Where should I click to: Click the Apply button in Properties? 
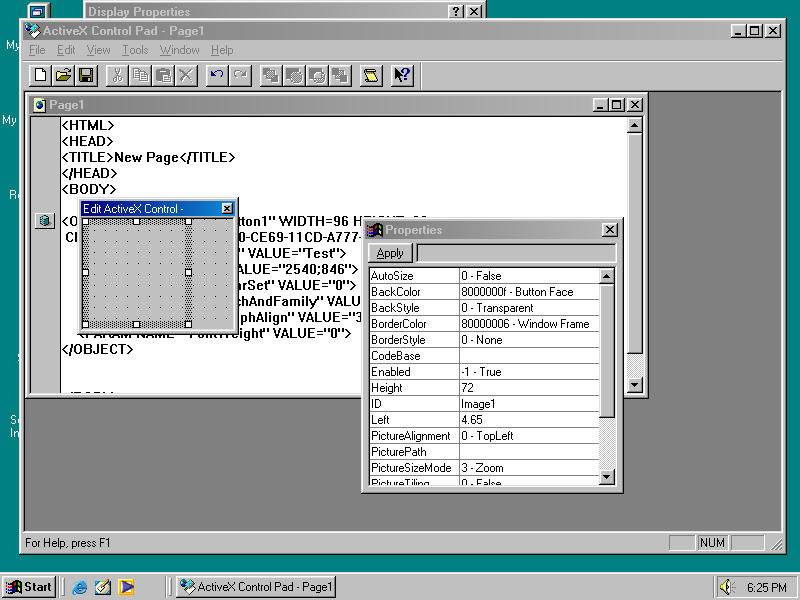click(390, 253)
